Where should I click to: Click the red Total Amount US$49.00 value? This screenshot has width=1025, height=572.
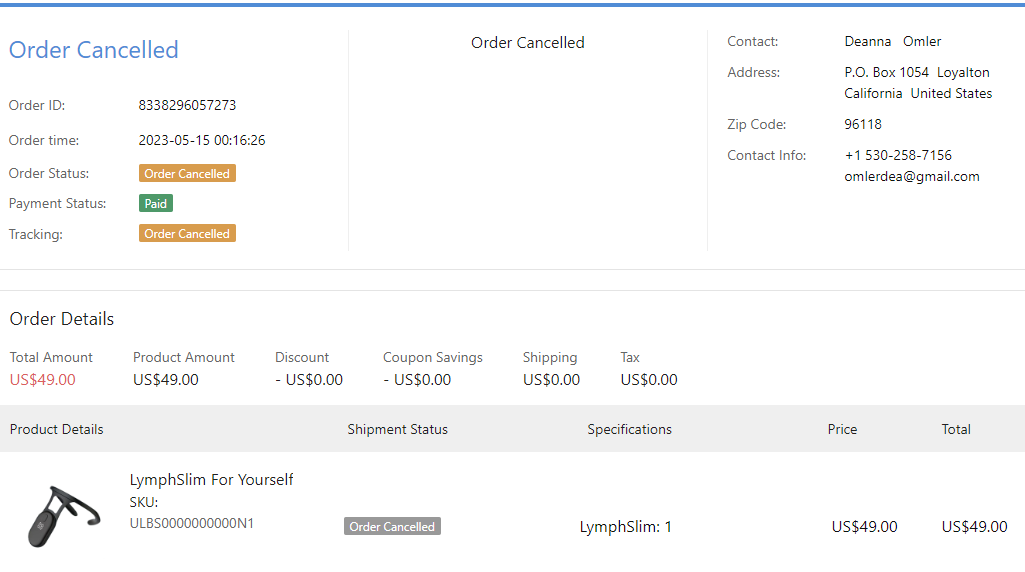pos(42,380)
